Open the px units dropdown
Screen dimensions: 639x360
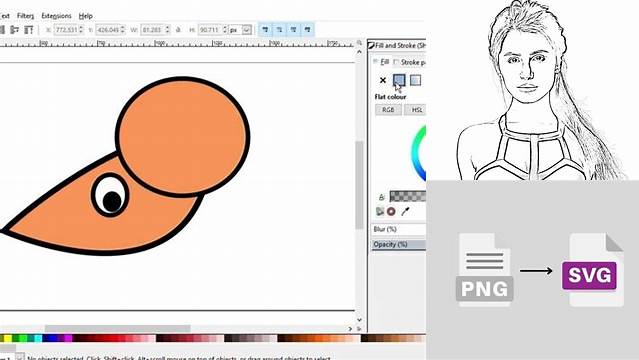(x=240, y=30)
